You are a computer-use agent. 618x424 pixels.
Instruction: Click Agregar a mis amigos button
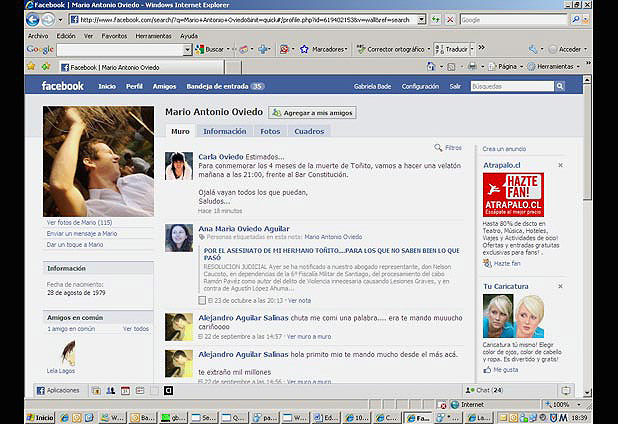pyautogui.click(x=312, y=113)
